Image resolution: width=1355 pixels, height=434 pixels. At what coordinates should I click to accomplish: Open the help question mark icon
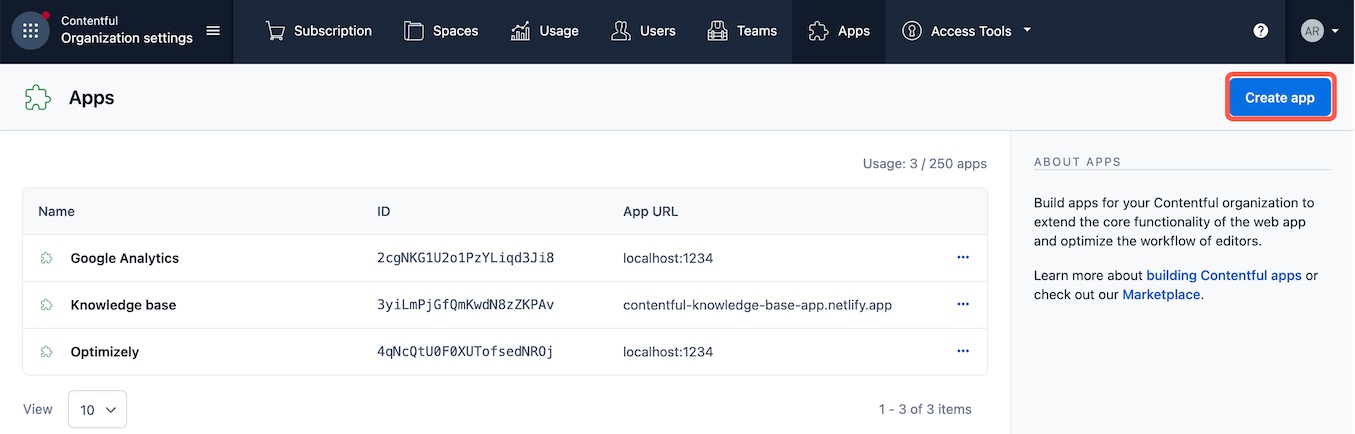coord(1261,31)
